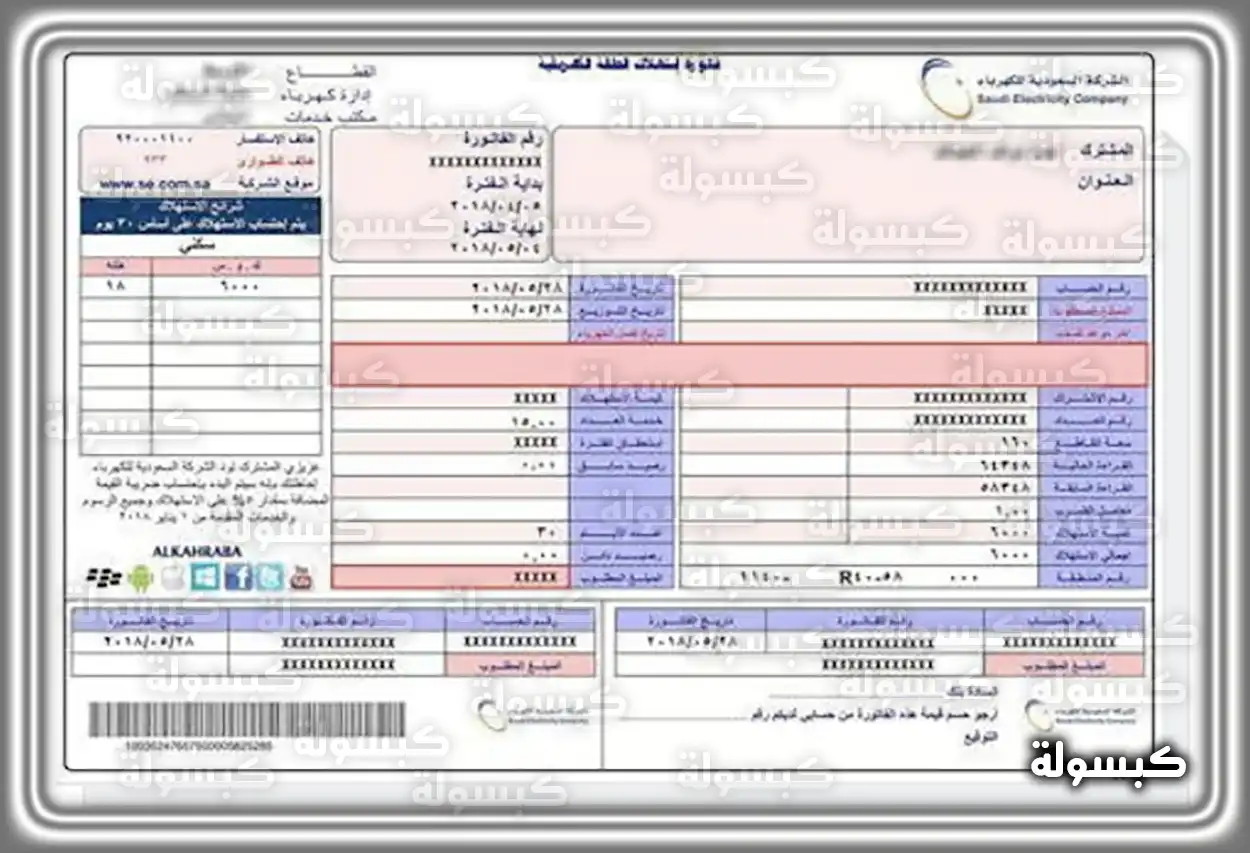Click the barcode at bottom left
Viewport: 1250px width, 853px height.
(x=247, y=720)
